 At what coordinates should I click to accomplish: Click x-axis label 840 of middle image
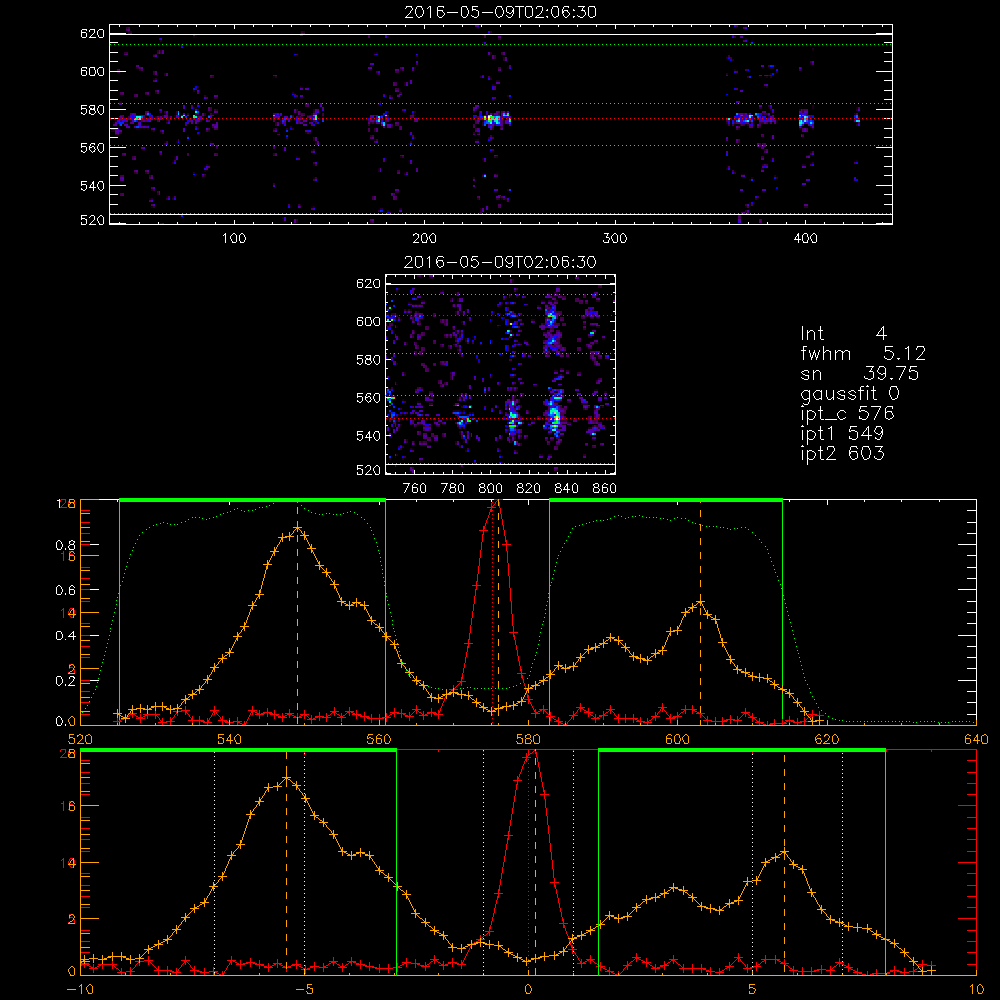coord(566,489)
